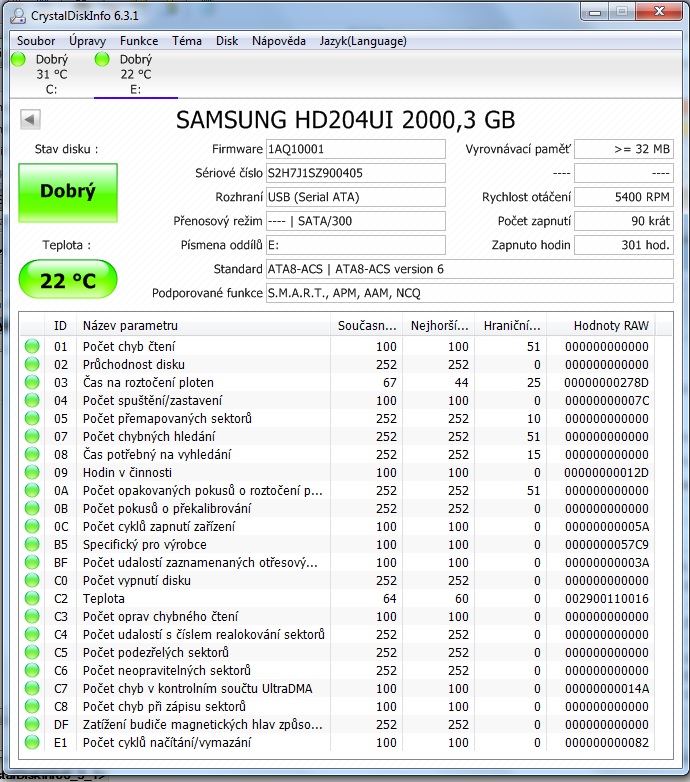The height and width of the screenshot is (782, 690).
Task: Select the row 'Počet podezřelých sektorů'
Action: tap(338, 652)
